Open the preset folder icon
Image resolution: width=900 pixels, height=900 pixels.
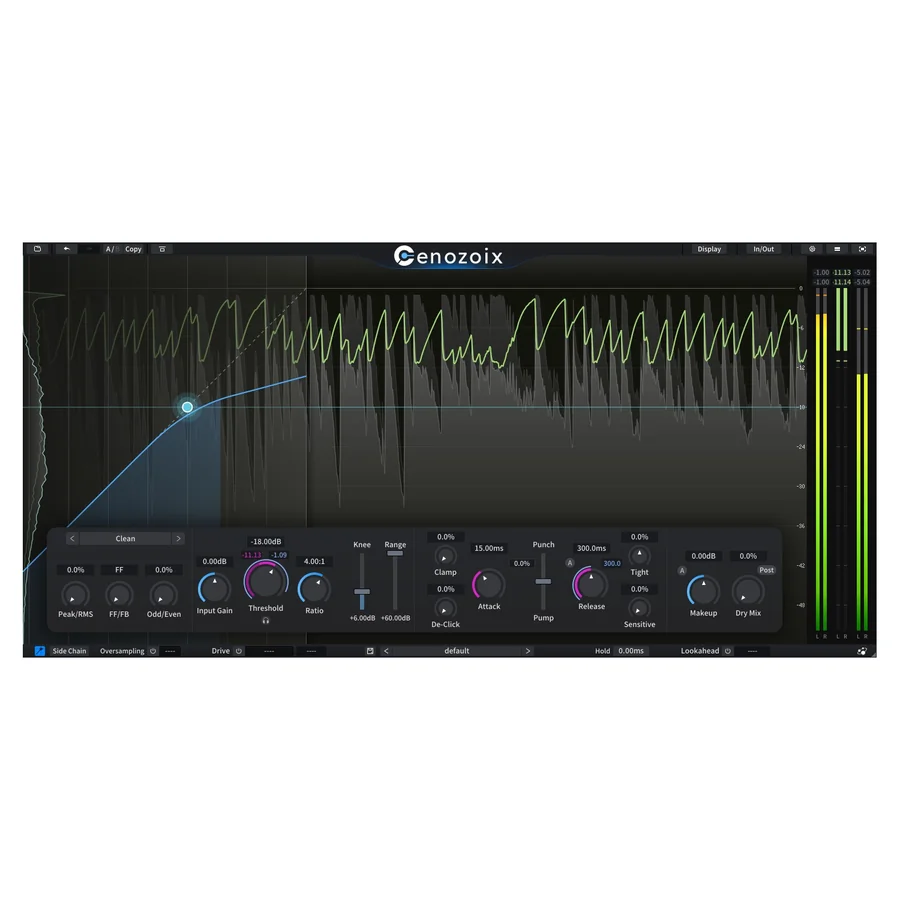point(37,249)
